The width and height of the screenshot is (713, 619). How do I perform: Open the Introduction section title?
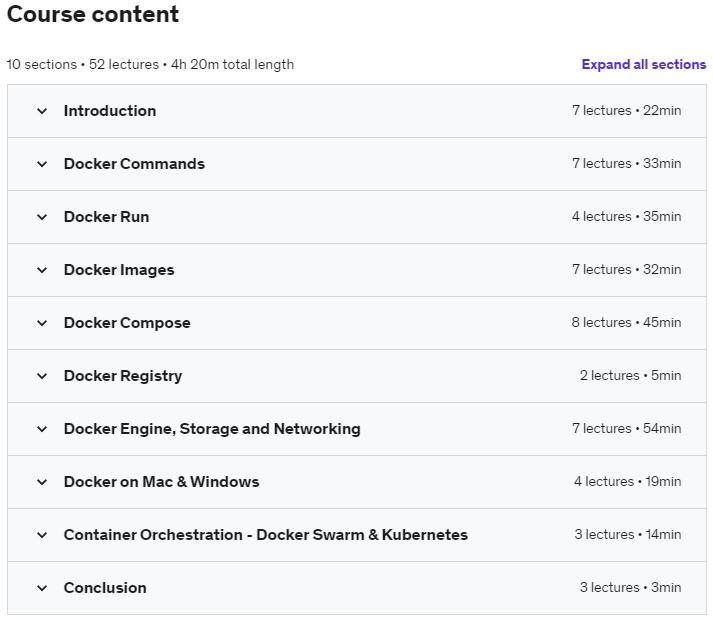pyautogui.click(x=110, y=111)
